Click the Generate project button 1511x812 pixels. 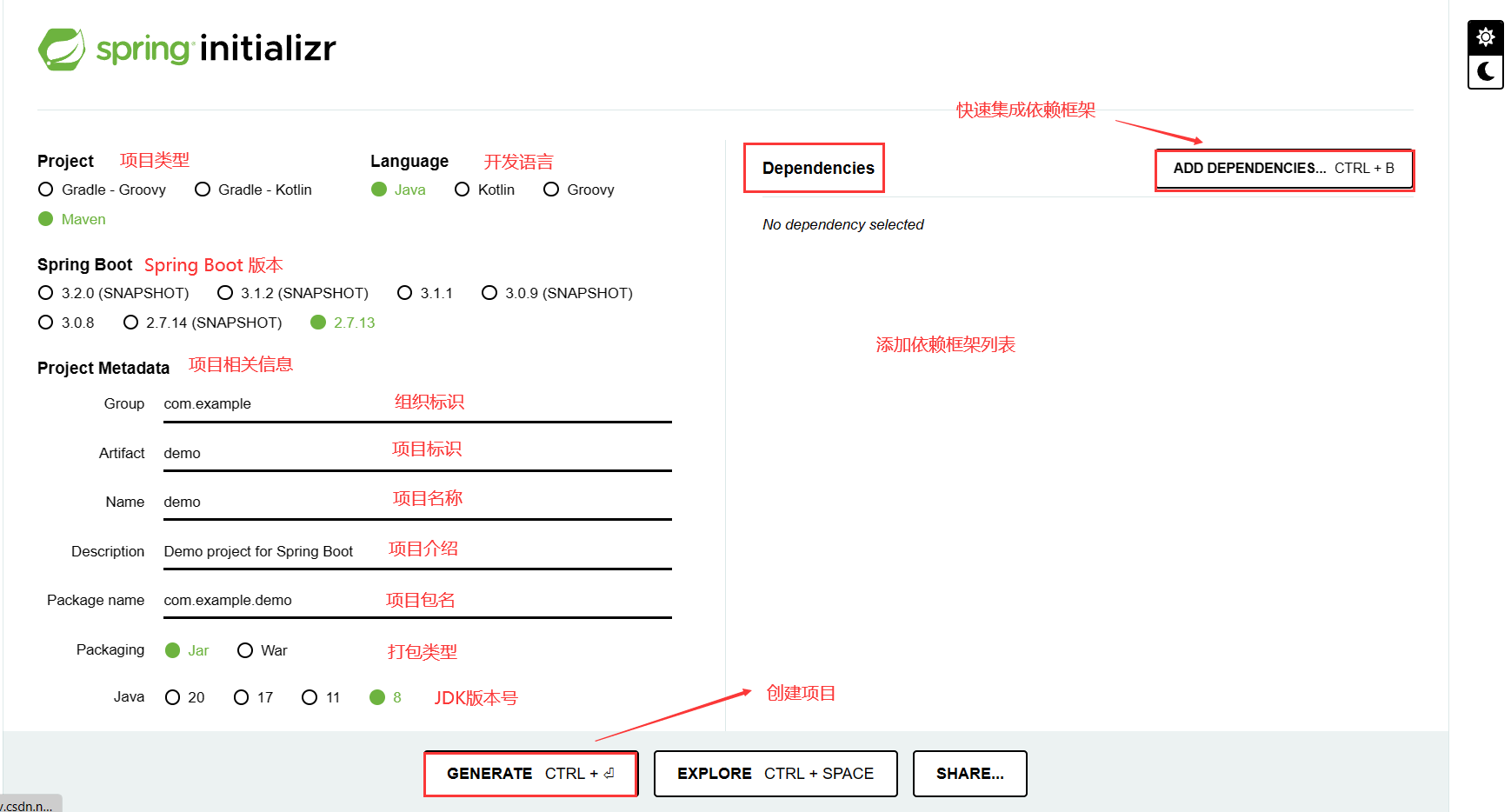point(531,774)
